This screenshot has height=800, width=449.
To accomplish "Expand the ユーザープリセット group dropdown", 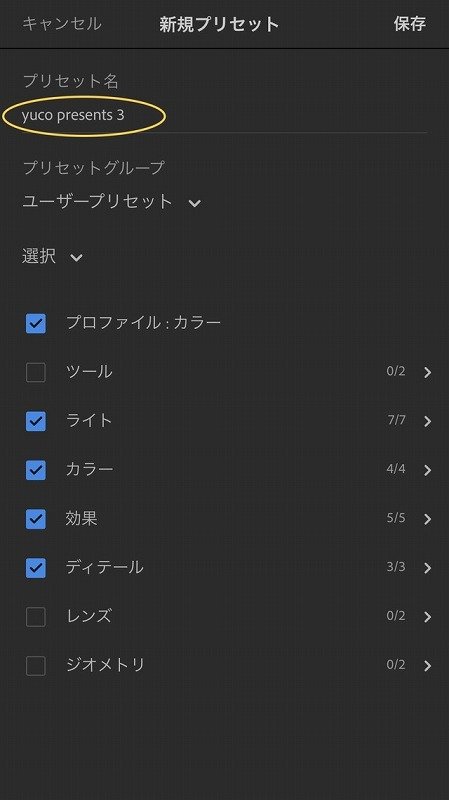I will point(111,202).
